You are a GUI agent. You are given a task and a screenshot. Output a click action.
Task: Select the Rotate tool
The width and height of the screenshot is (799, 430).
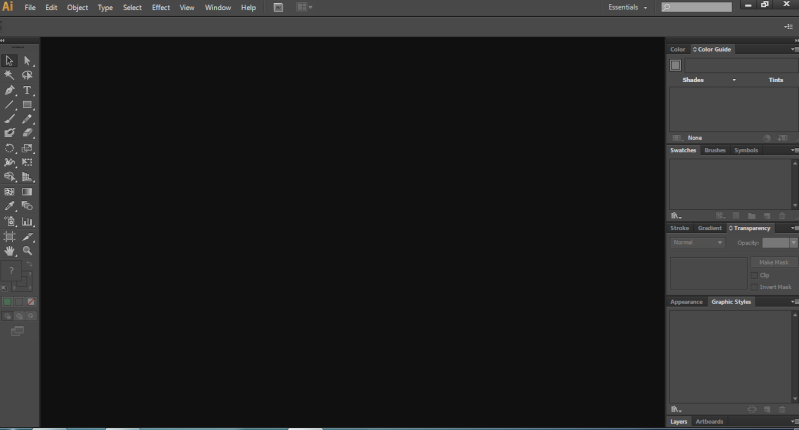(9, 148)
